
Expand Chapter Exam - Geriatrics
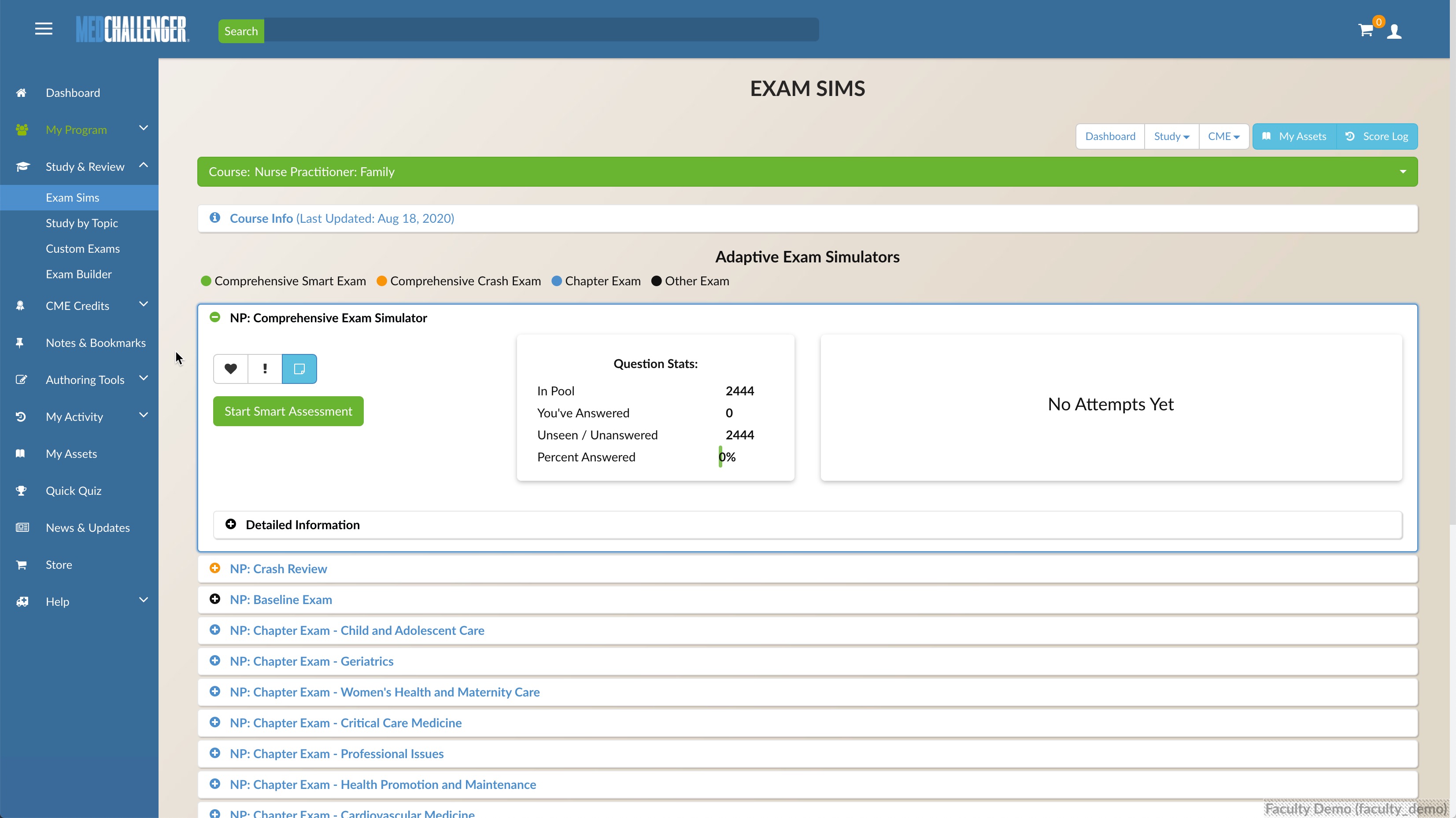215,661
